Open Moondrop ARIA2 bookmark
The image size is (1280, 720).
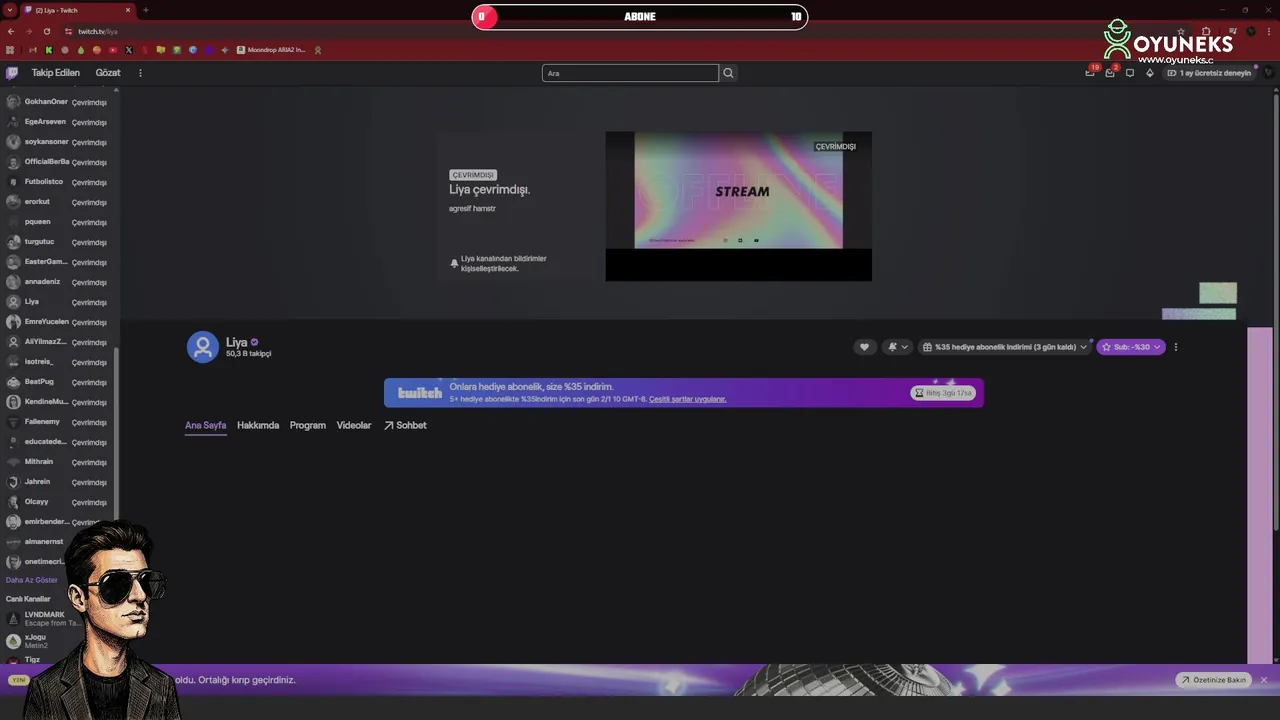point(271,50)
